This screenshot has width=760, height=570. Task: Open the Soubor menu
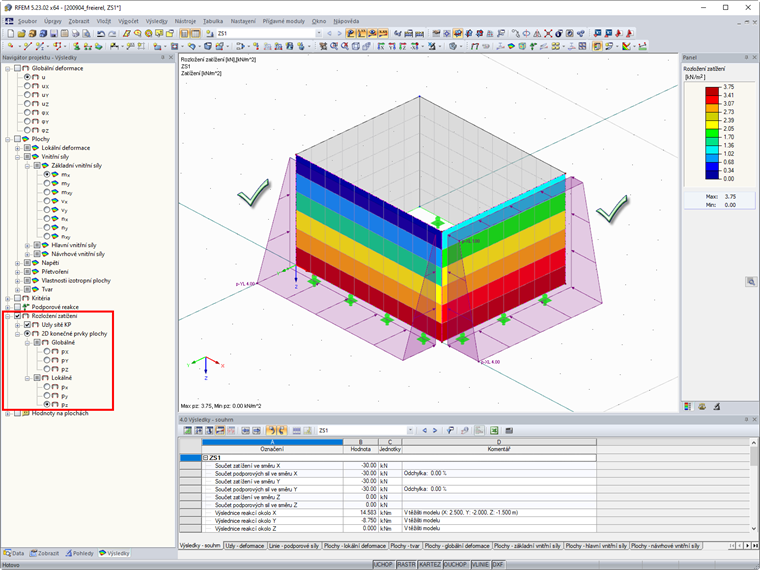coord(27,21)
